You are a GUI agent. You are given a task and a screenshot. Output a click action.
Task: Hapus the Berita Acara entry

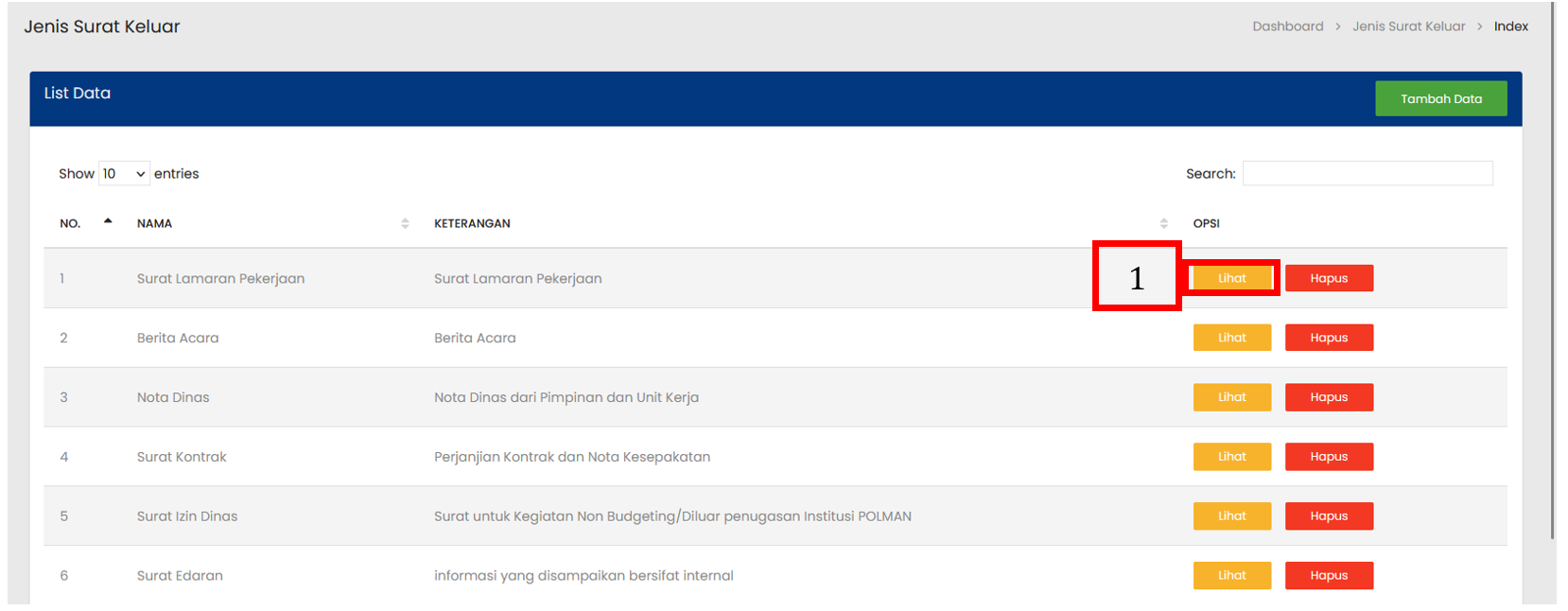click(1329, 338)
